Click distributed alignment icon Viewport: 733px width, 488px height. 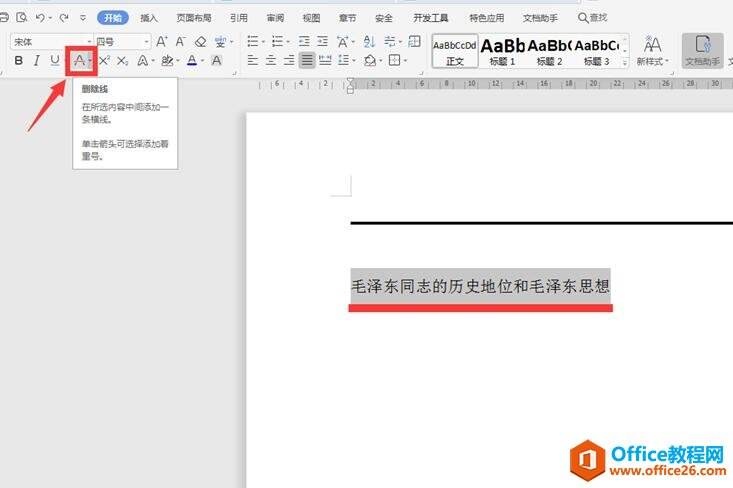325,60
